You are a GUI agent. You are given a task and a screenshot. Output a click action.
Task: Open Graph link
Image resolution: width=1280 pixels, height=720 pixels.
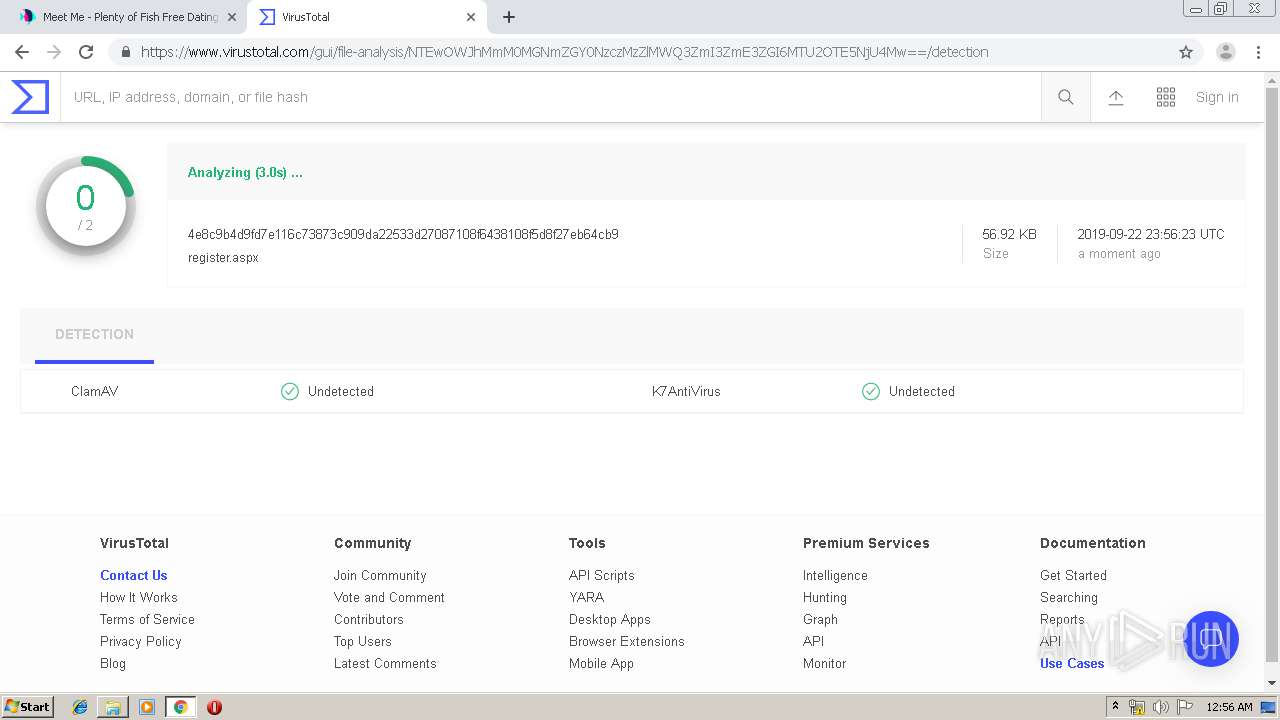click(x=820, y=619)
